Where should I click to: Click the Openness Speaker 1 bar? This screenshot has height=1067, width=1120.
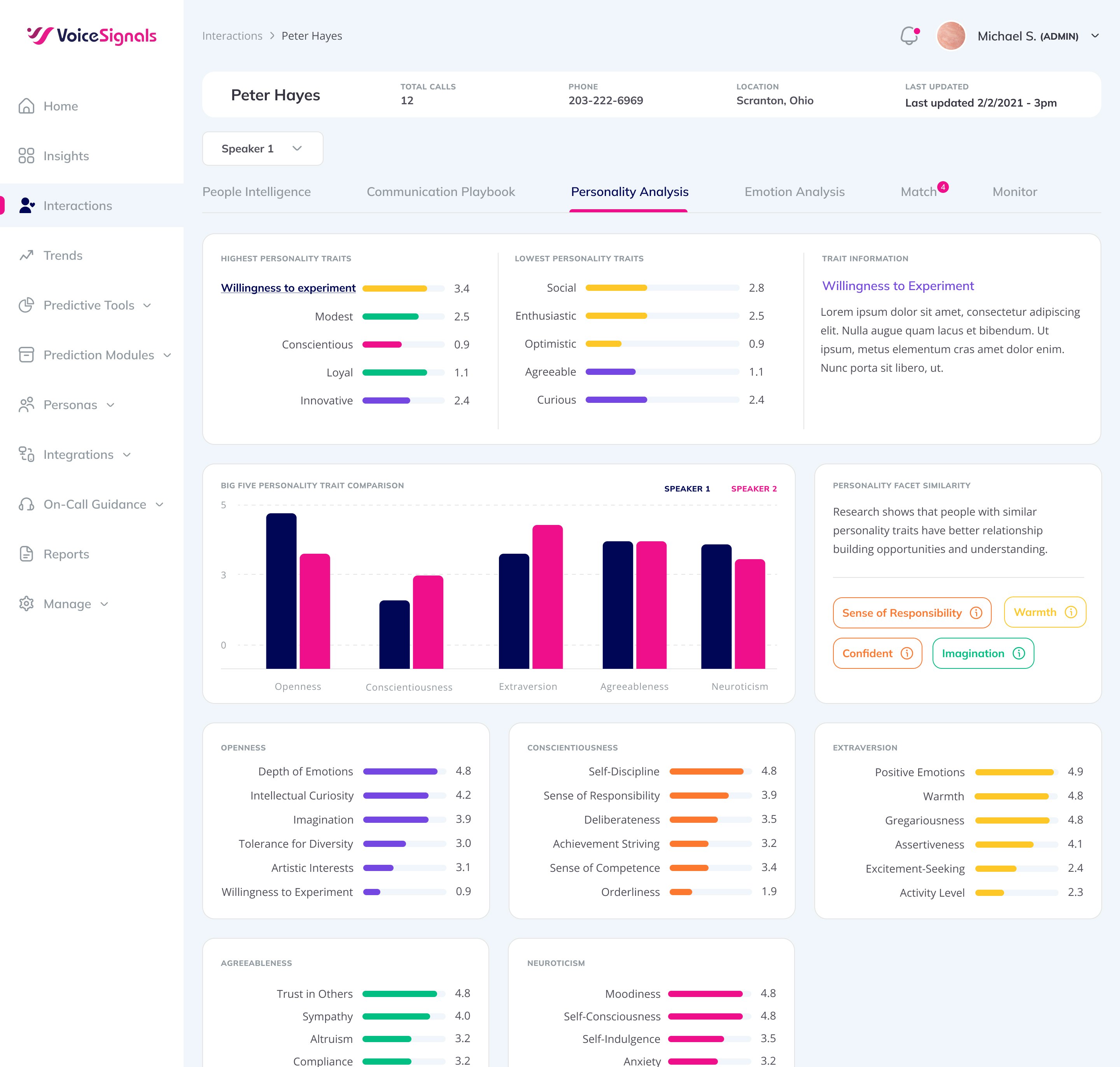(x=281, y=590)
